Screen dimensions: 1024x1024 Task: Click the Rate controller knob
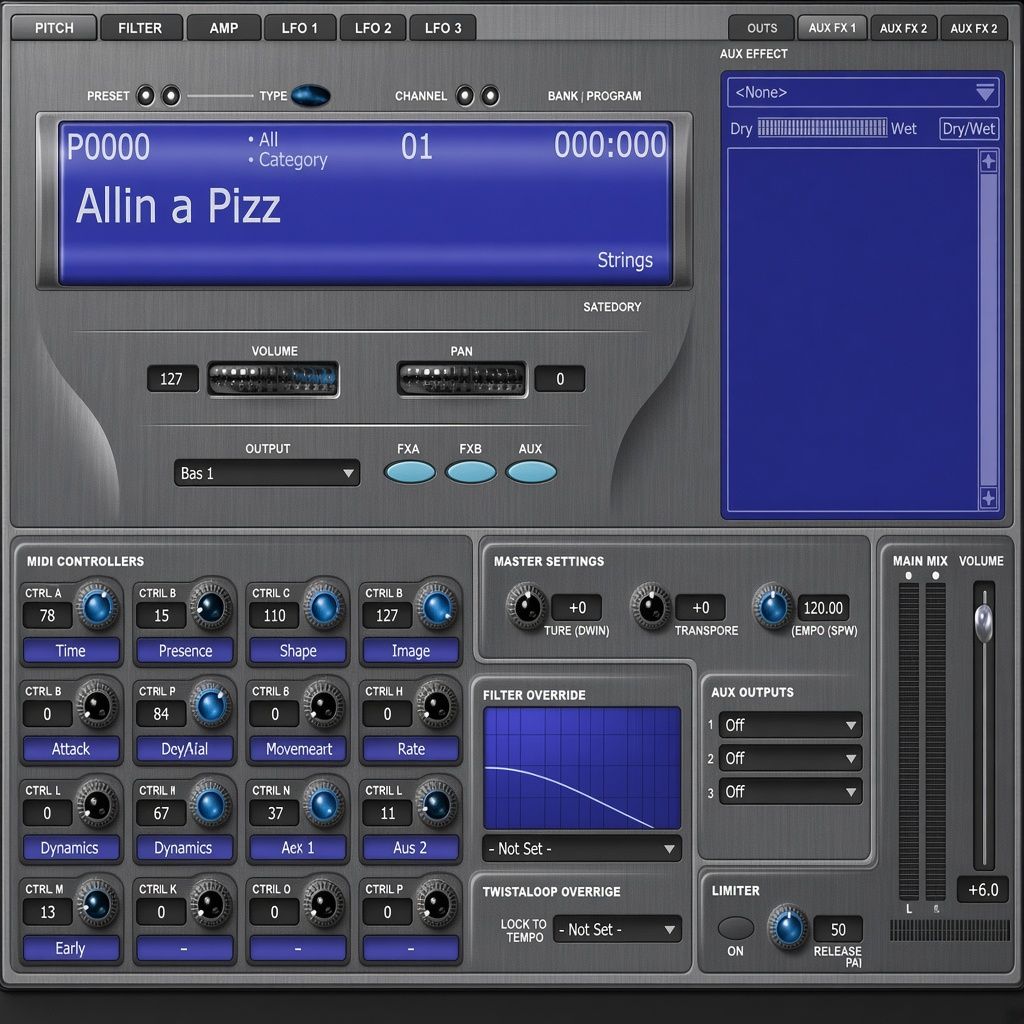[x=436, y=706]
